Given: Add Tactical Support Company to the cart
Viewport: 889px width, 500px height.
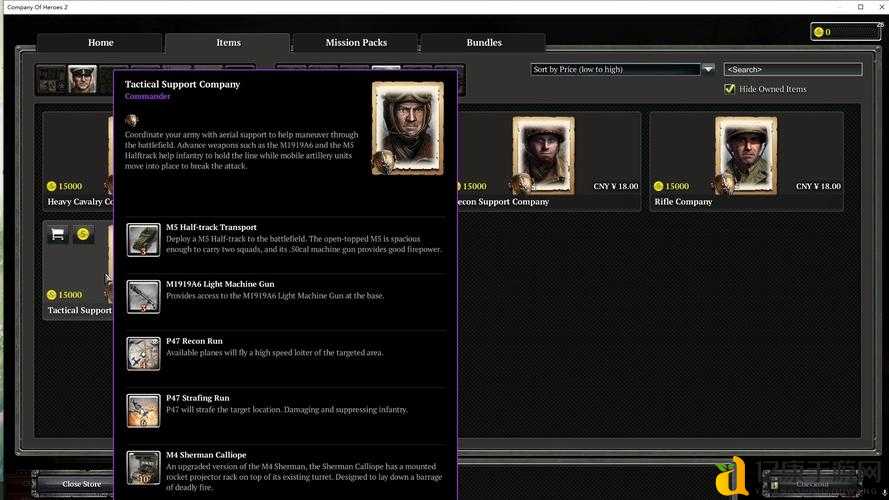Looking at the screenshot, I should 57,234.
